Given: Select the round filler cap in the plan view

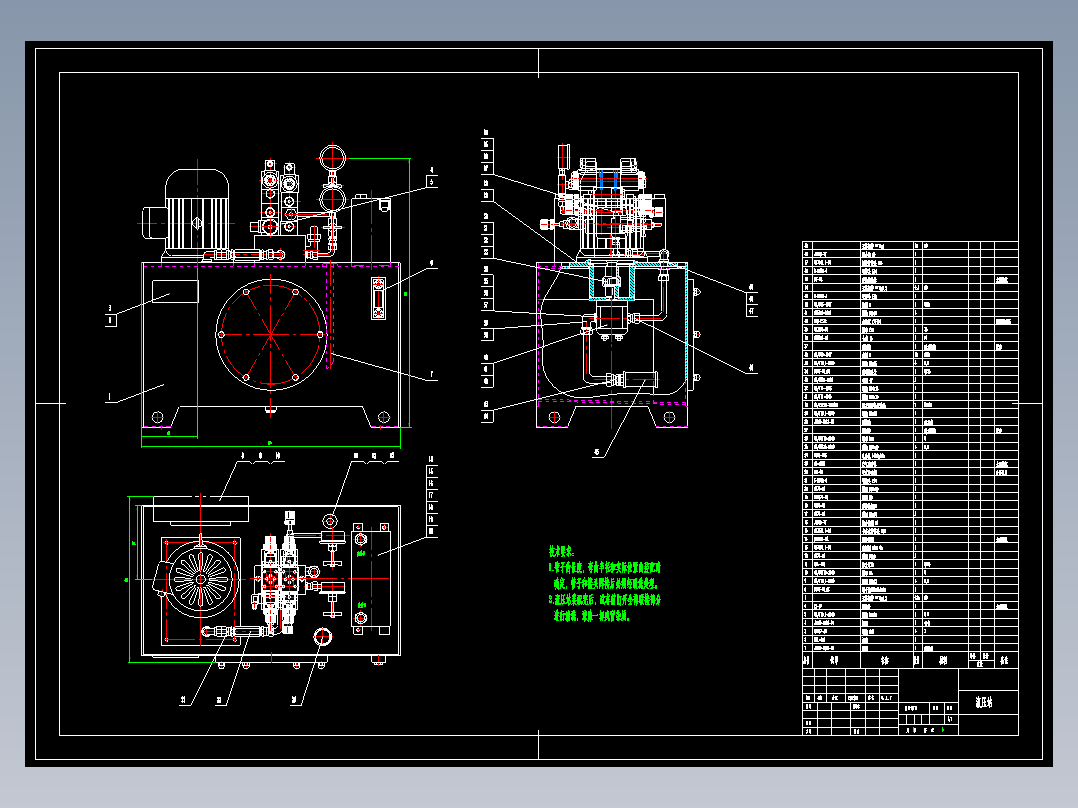Looking at the screenshot, I should coord(322,637).
